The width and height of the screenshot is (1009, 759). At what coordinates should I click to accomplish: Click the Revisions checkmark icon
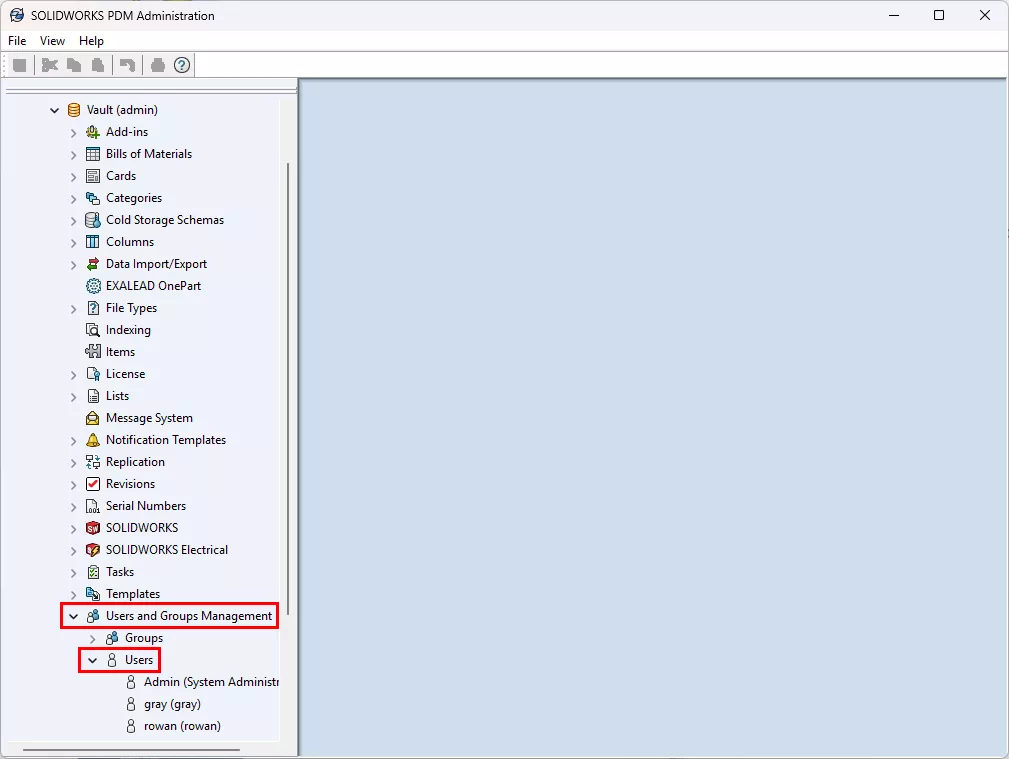pyautogui.click(x=93, y=484)
